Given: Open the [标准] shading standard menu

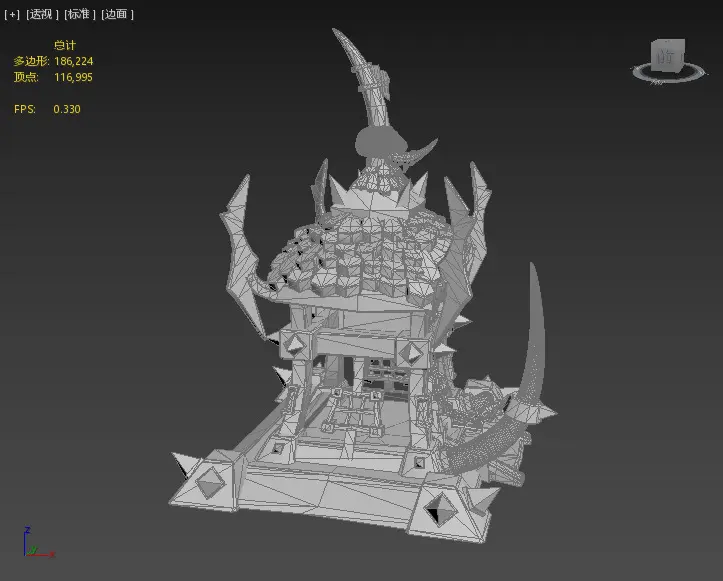Looking at the screenshot, I should point(80,14).
